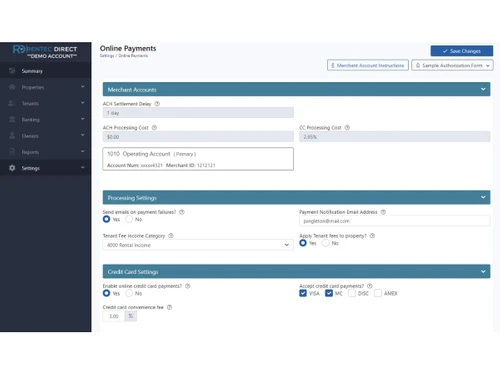Image resolution: width=500 pixels, height=375 pixels.
Task: Open Tenants in the sidebar
Action: click(x=46, y=103)
